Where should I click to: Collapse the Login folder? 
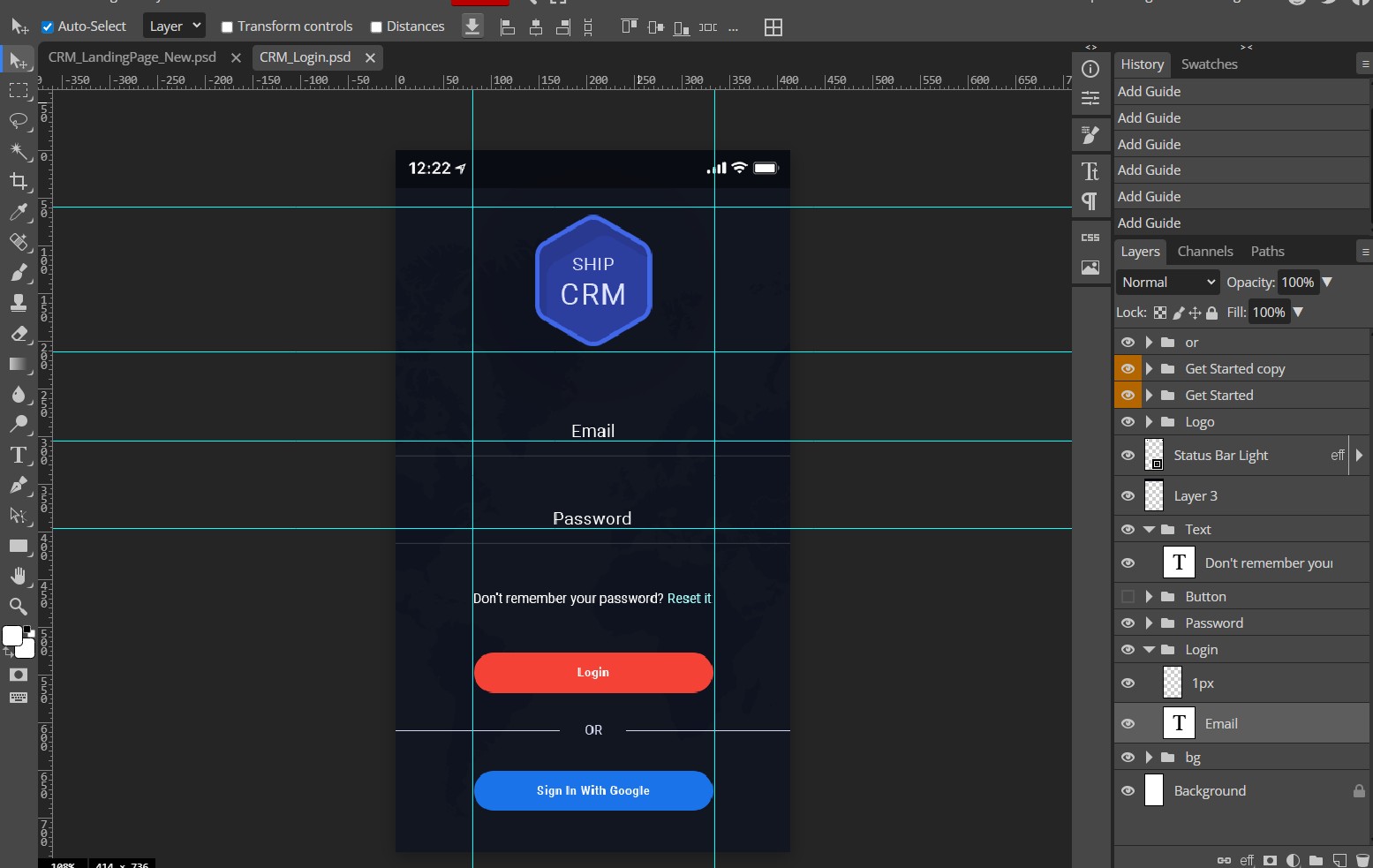pos(1149,650)
